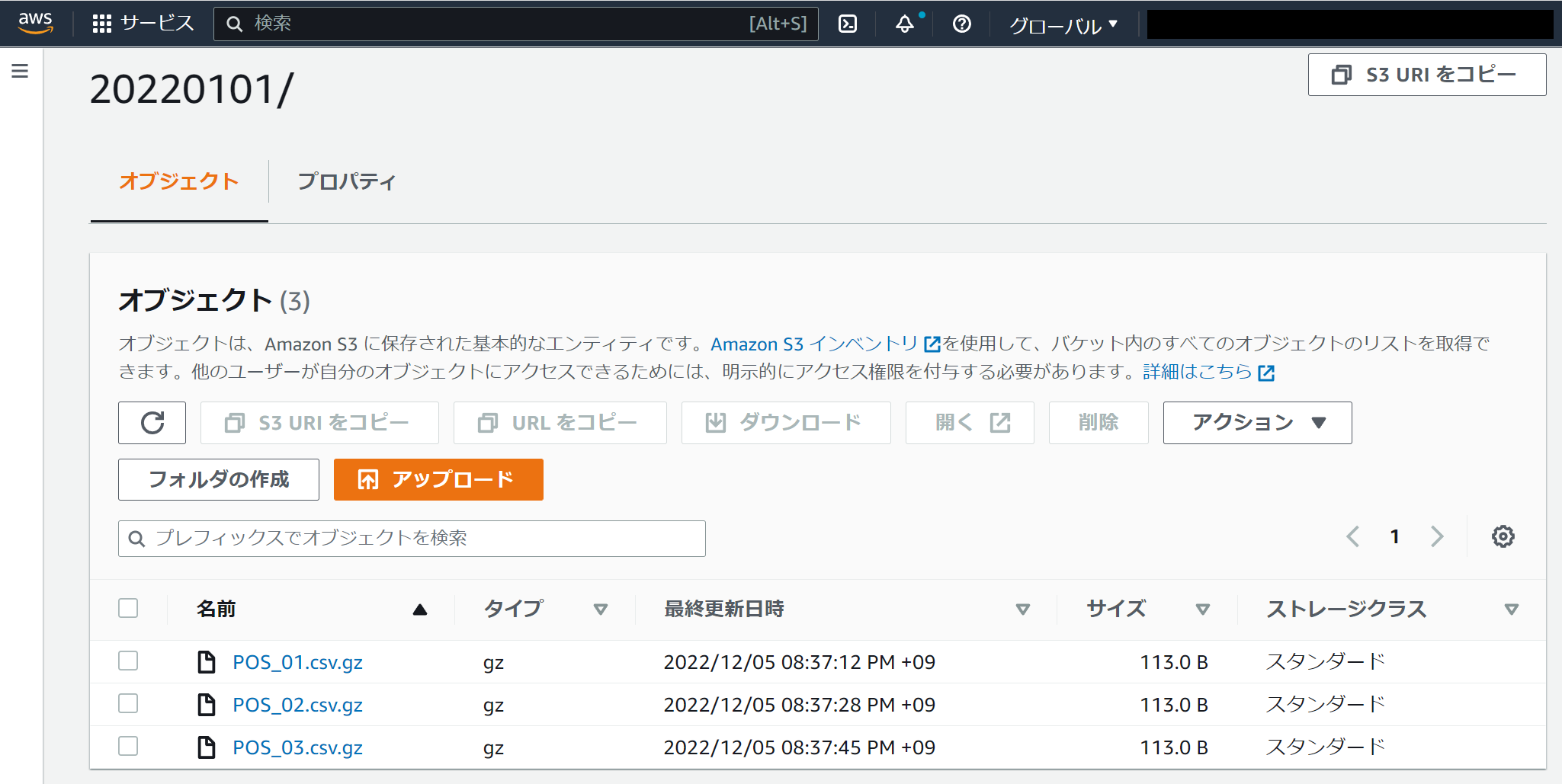Go to next page arrow

[x=1437, y=536]
